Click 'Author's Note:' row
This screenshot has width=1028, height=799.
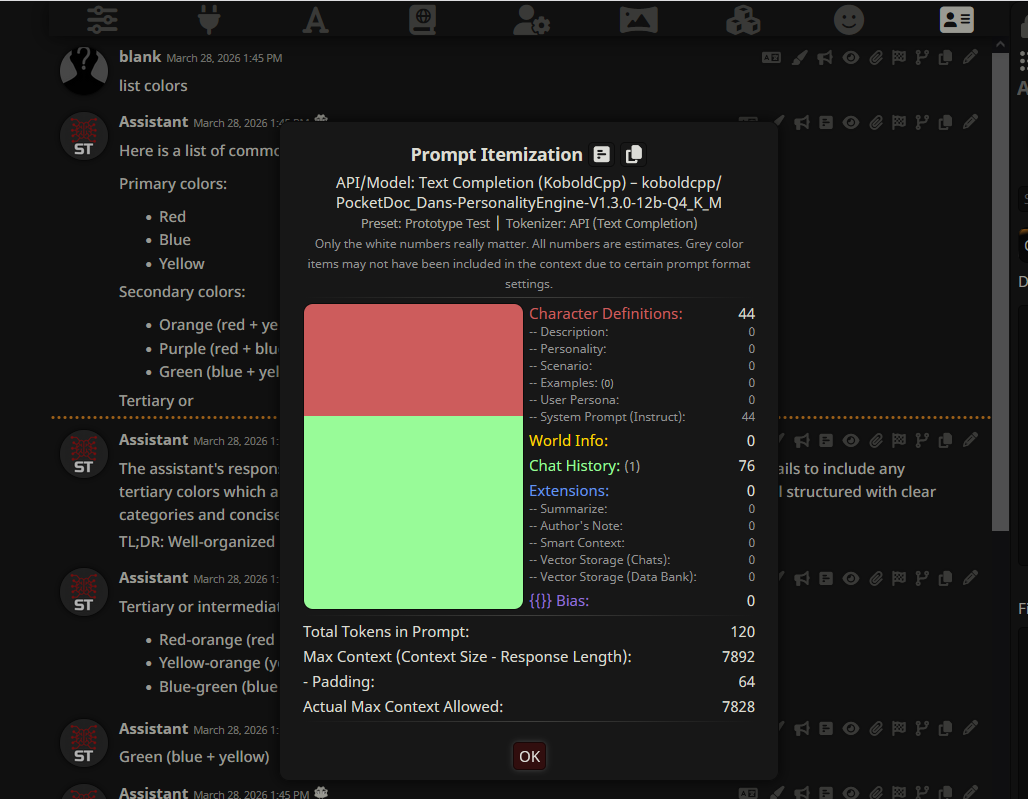[x=642, y=526]
